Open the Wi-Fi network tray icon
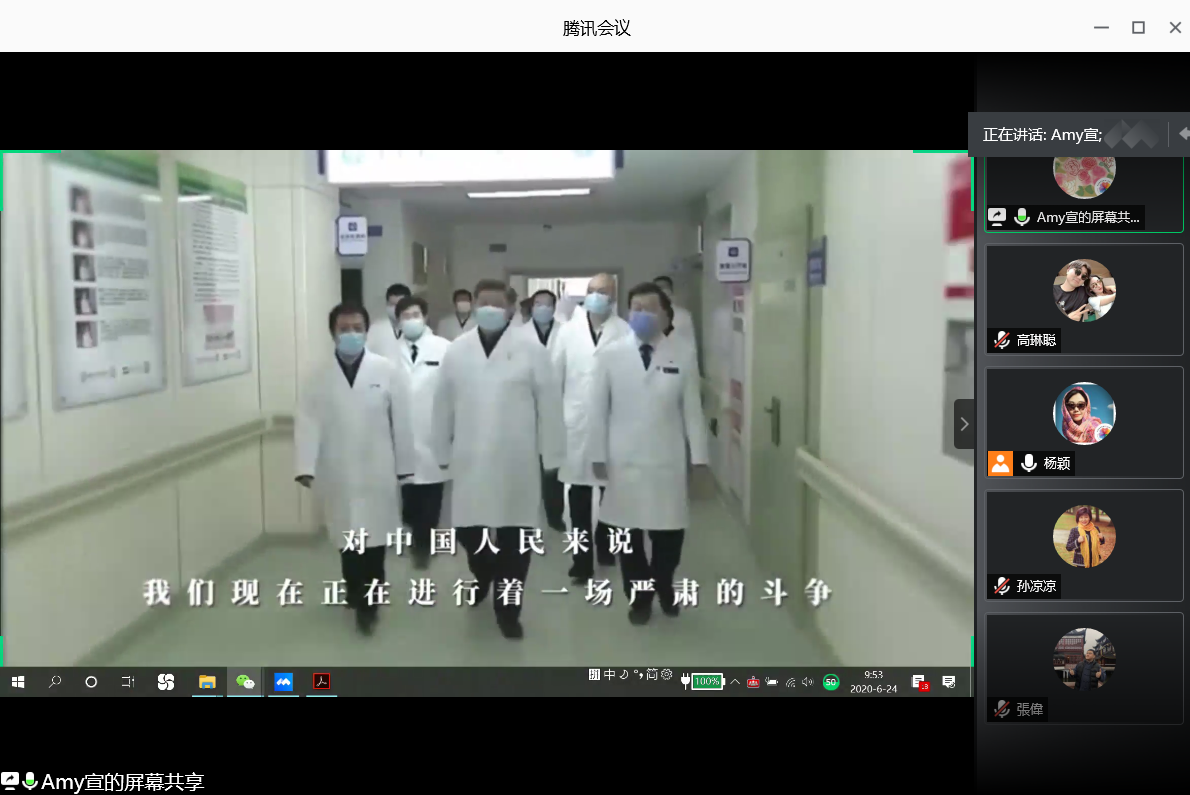This screenshot has width=1190, height=795. 791,682
